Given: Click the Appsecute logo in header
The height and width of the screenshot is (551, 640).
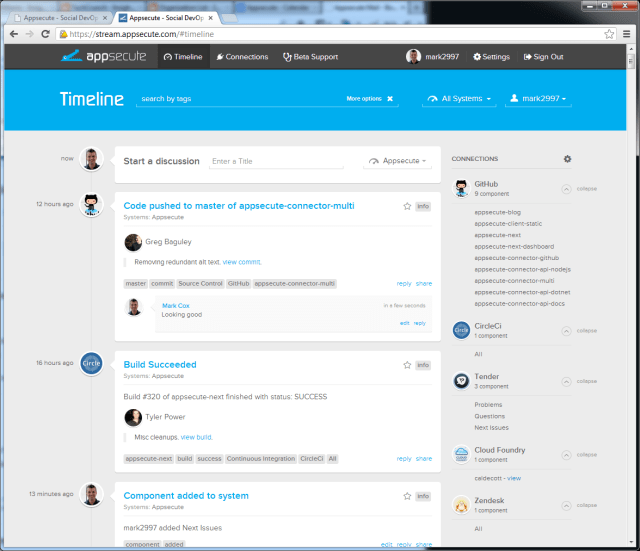Looking at the screenshot, I should pyautogui.click(x=103, y=56).
